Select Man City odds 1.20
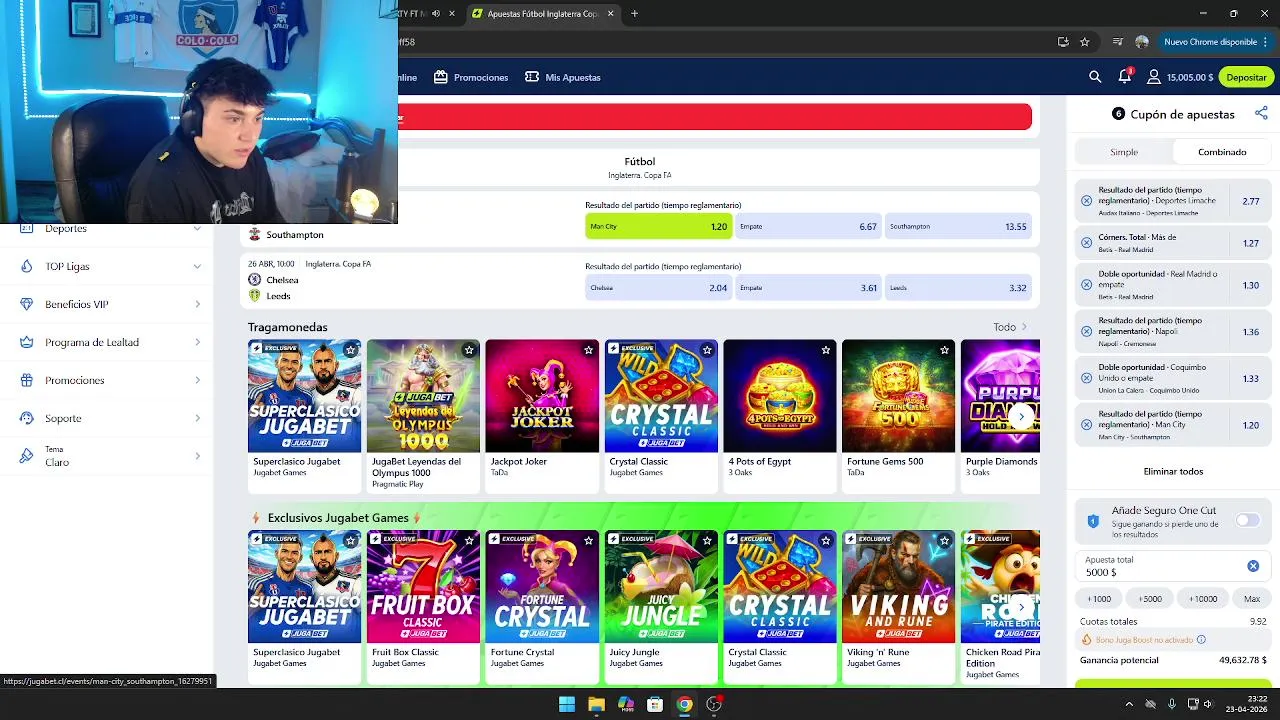This screenshot has width=1280, height=720. tap(658, 226)
